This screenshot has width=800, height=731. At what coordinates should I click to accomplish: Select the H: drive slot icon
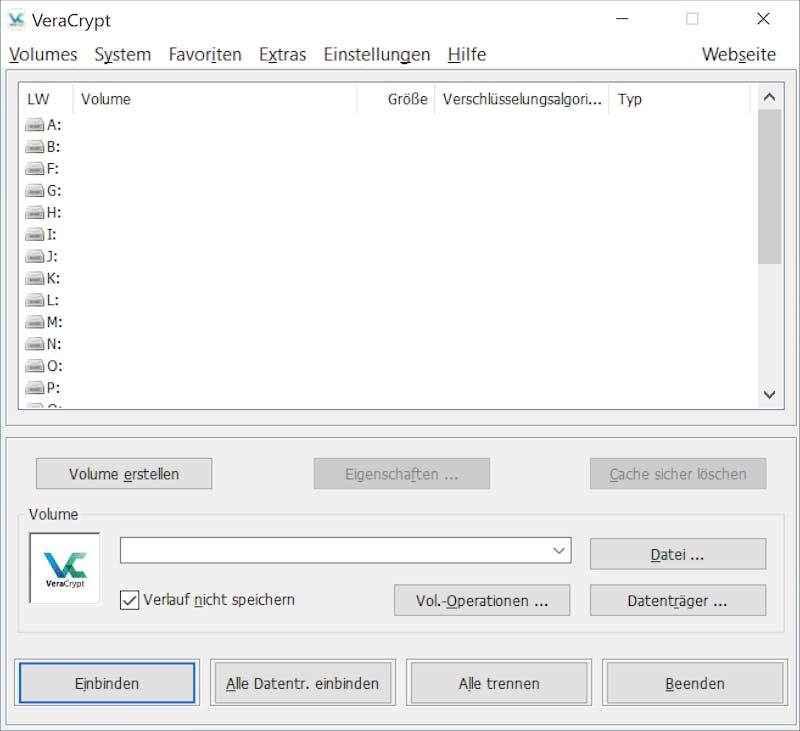[x=34, y=213]
